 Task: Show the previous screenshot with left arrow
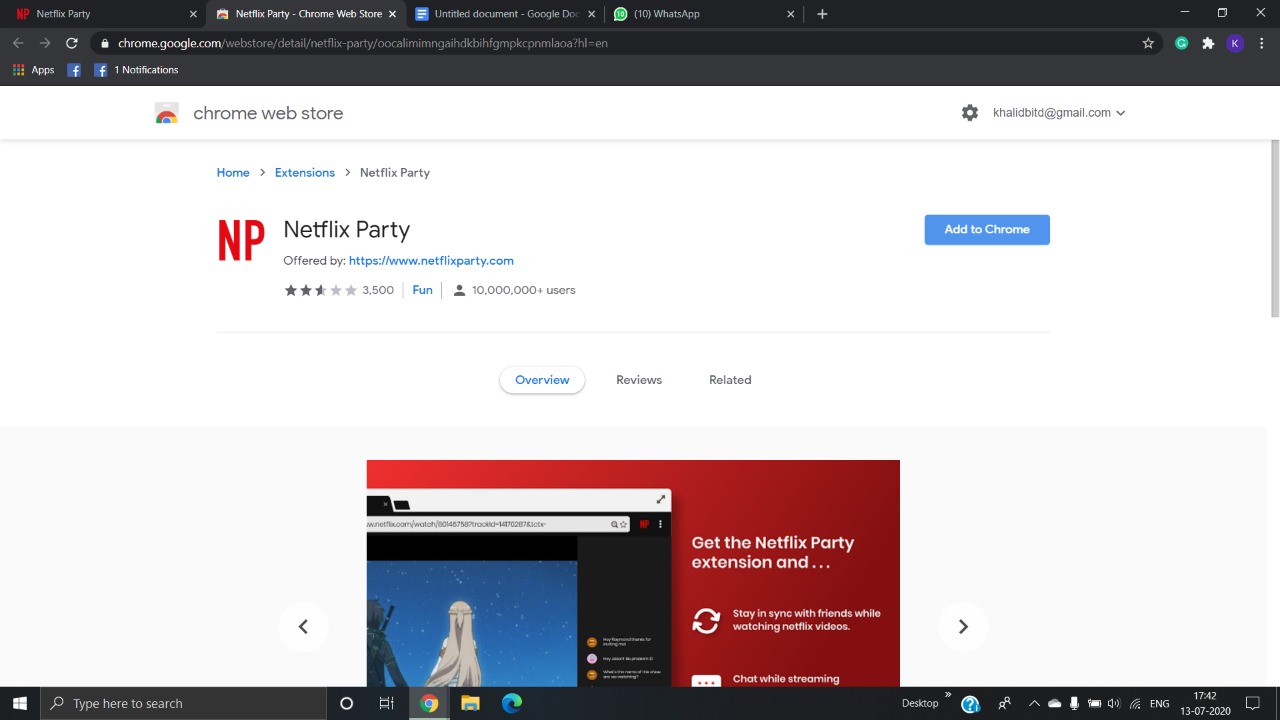(303, 626)
